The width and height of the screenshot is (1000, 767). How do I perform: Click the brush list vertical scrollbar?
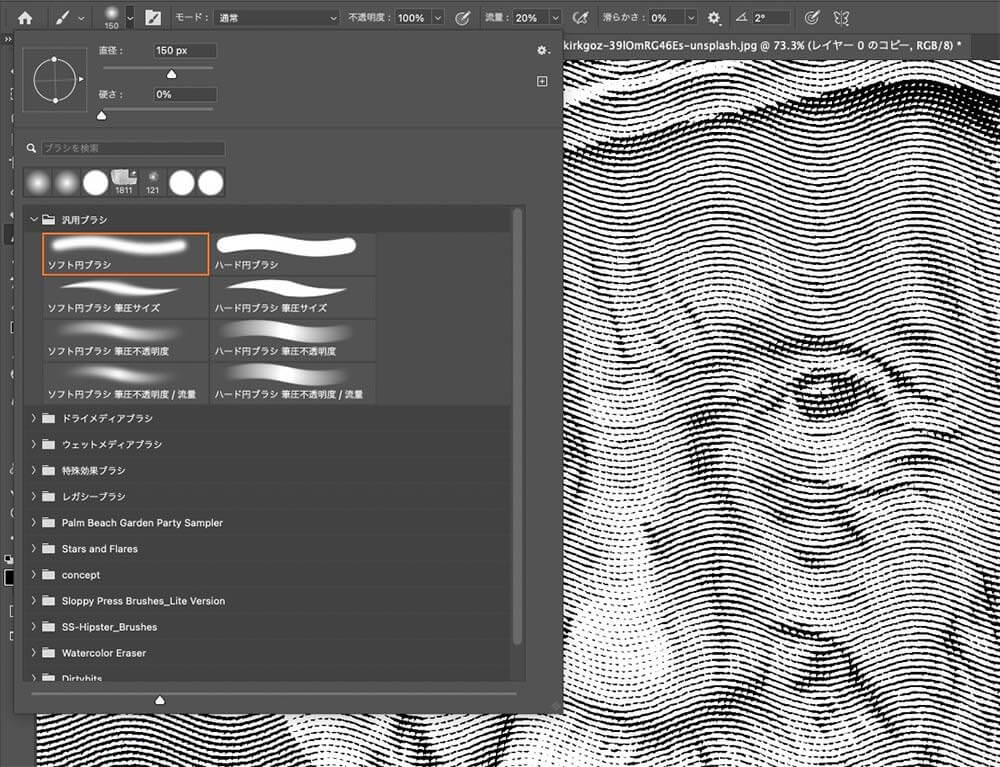[517, 426]
